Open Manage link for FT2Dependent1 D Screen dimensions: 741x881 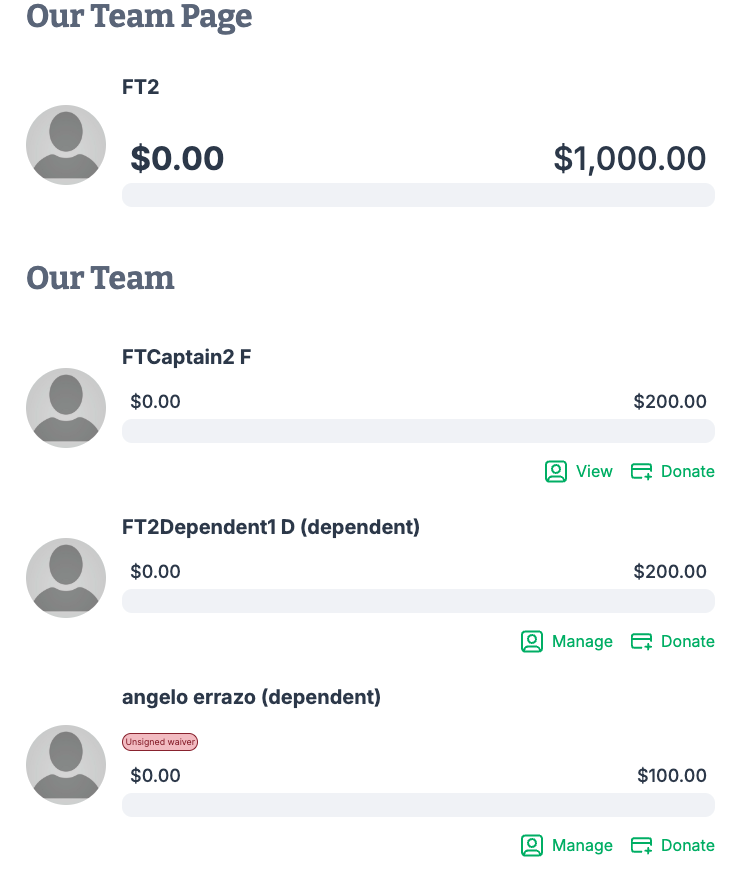point(582,641)
